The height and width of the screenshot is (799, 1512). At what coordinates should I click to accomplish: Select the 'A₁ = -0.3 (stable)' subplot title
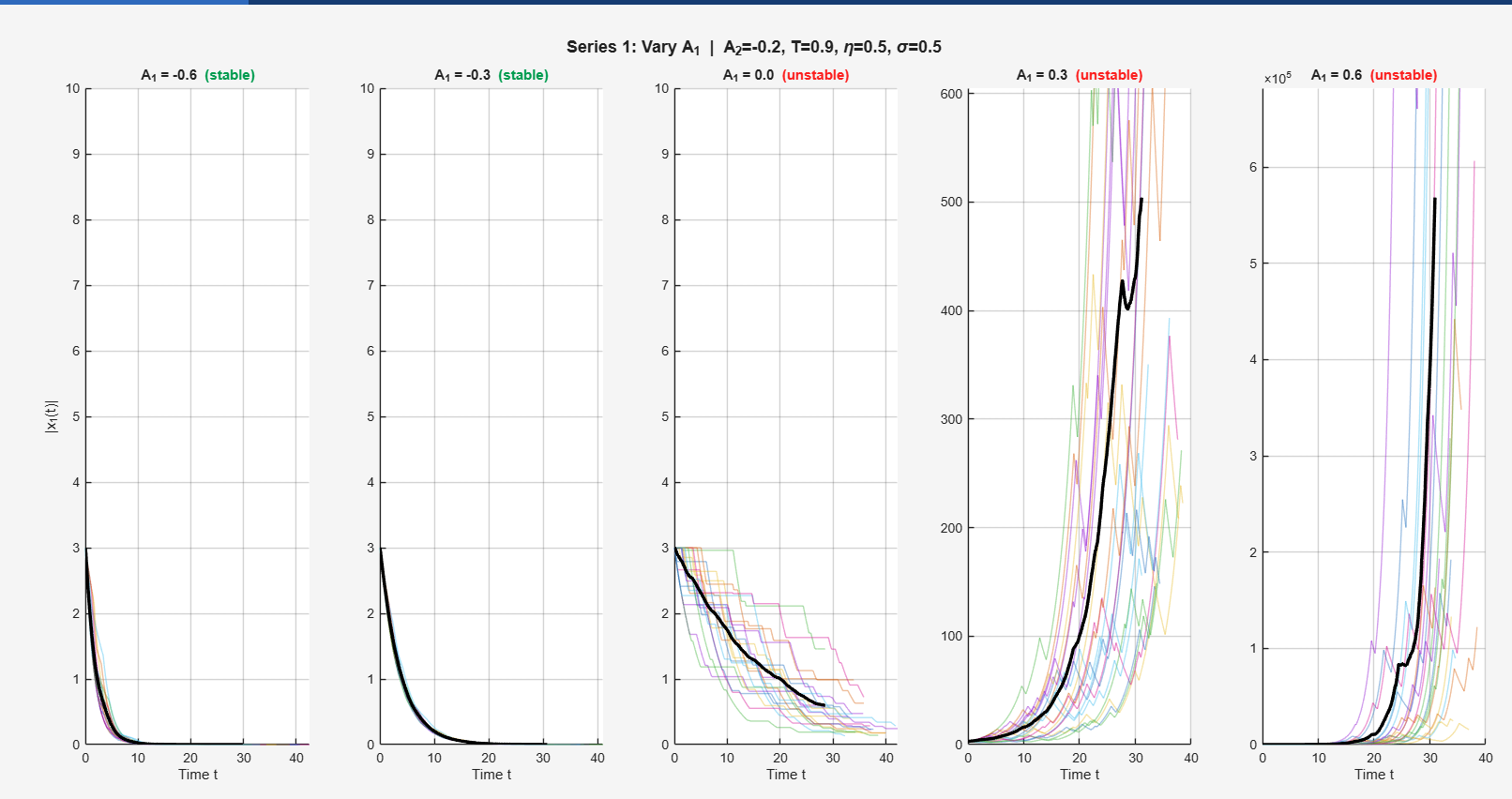491,75
